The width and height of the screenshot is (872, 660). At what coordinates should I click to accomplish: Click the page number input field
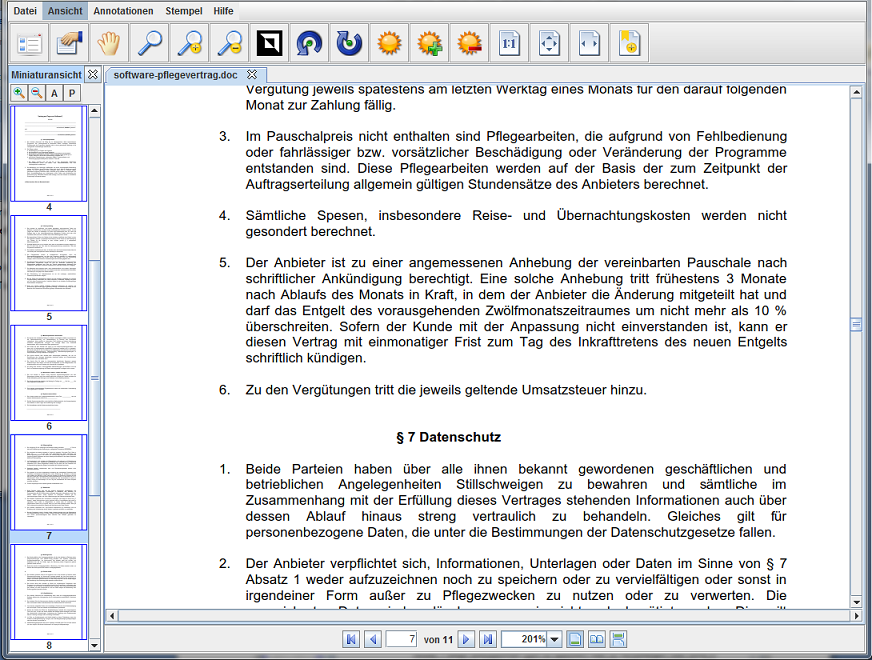tap(401, 639)
